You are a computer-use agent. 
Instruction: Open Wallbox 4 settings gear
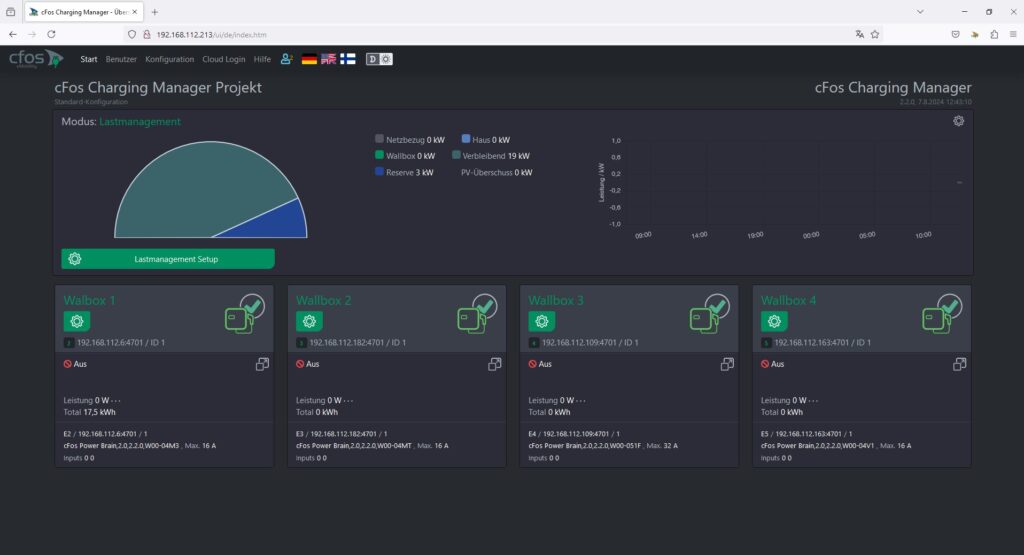(774, 321)
